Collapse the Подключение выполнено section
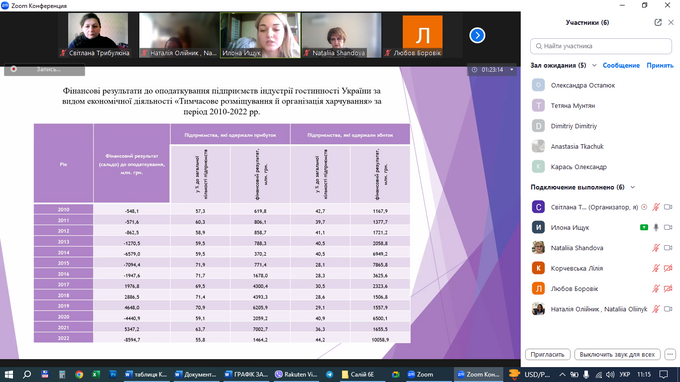The image size is (680, 382). click(633, 187)
